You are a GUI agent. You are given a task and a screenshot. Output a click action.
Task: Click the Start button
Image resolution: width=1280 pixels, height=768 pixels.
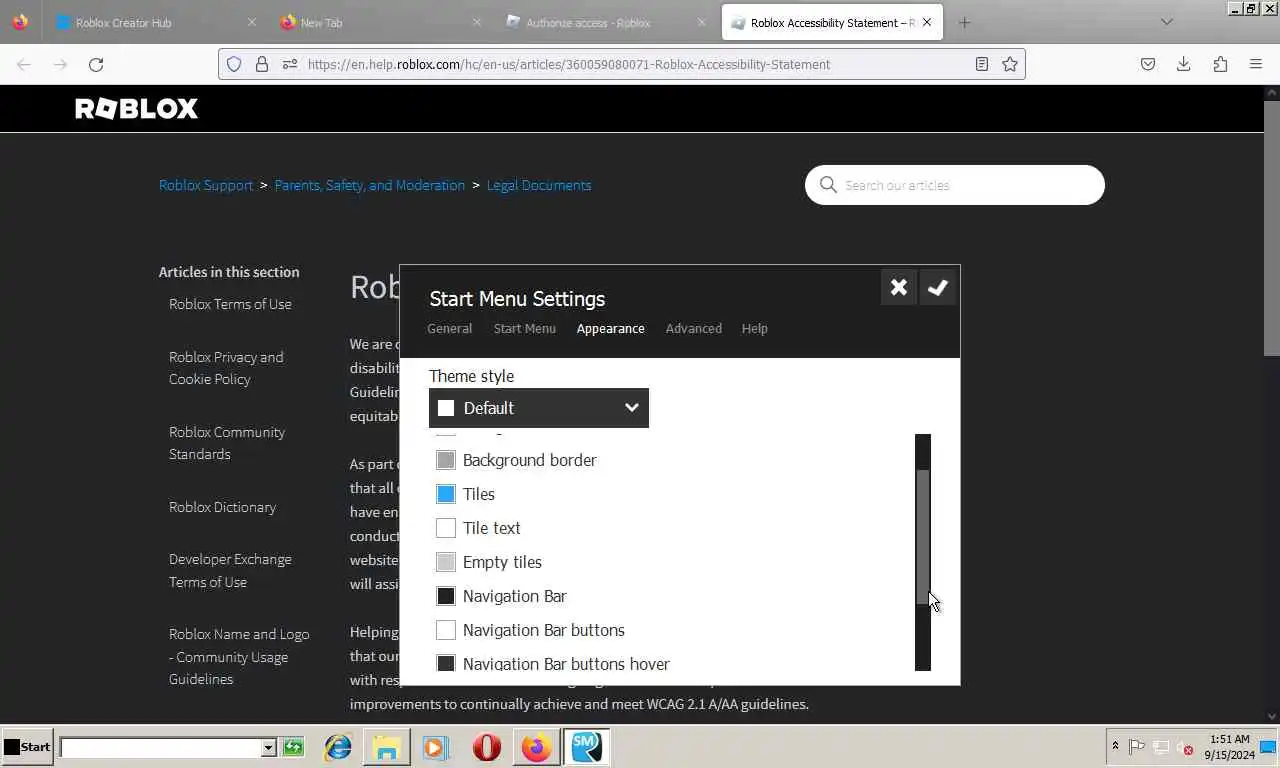coord(27,747)
